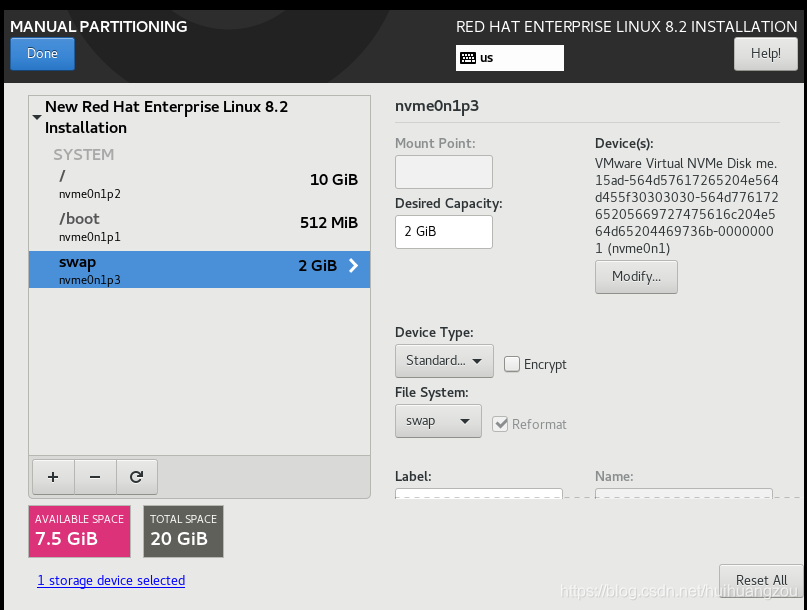
Task: Click the Name input field
Action: click(683, 493)
